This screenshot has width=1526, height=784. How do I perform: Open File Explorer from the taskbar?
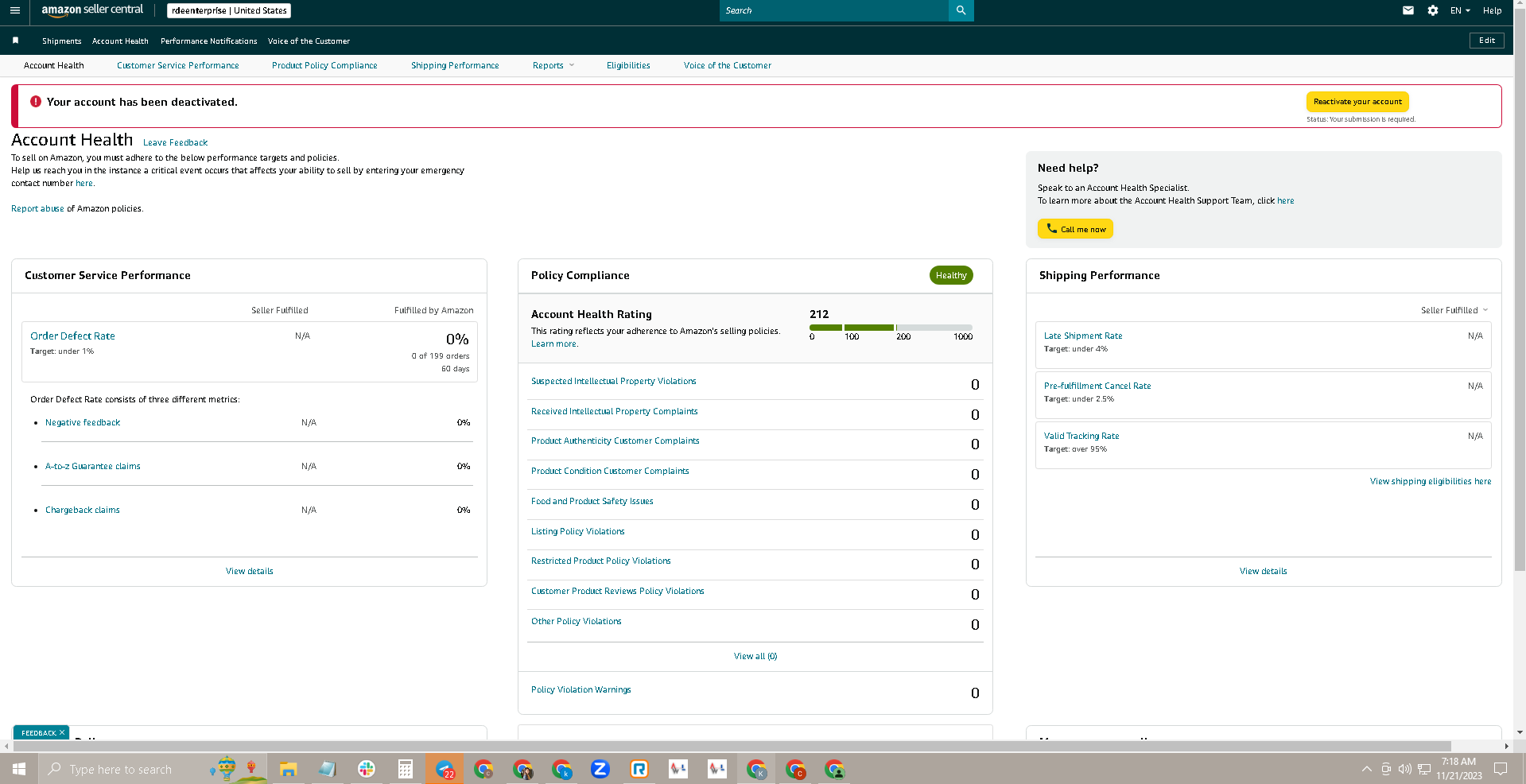[288, 769]
